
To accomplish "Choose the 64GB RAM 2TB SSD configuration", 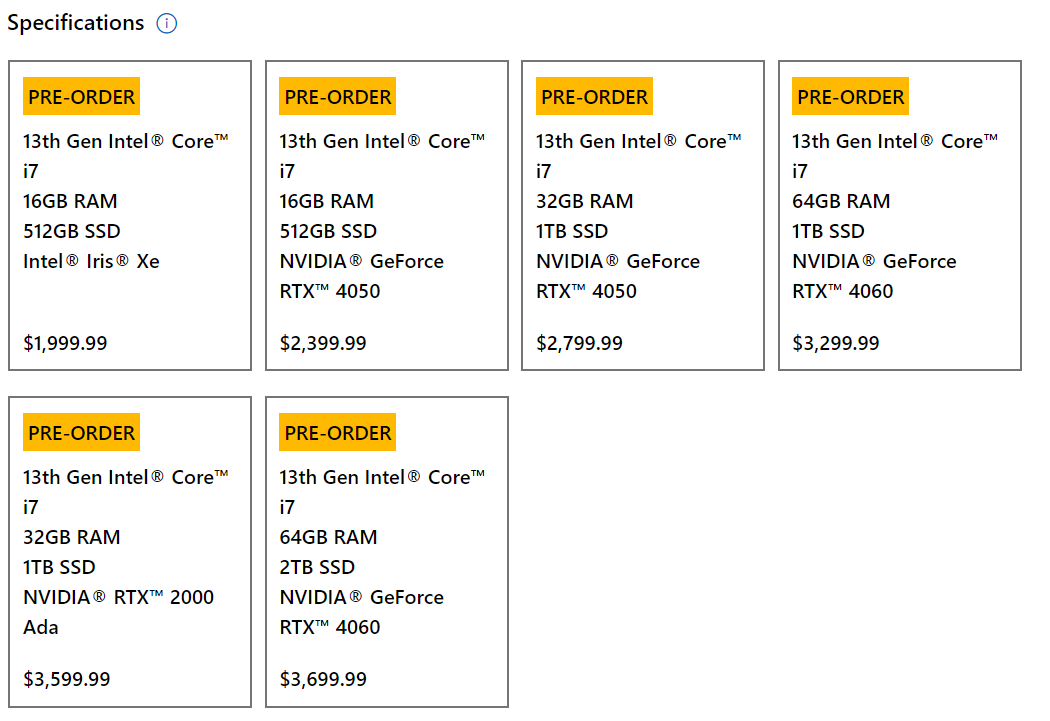I will coord(386,551).
